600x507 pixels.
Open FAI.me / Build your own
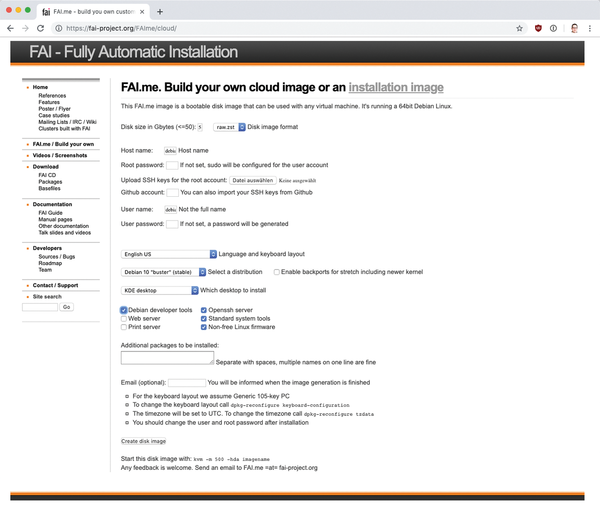pos(63,144)
